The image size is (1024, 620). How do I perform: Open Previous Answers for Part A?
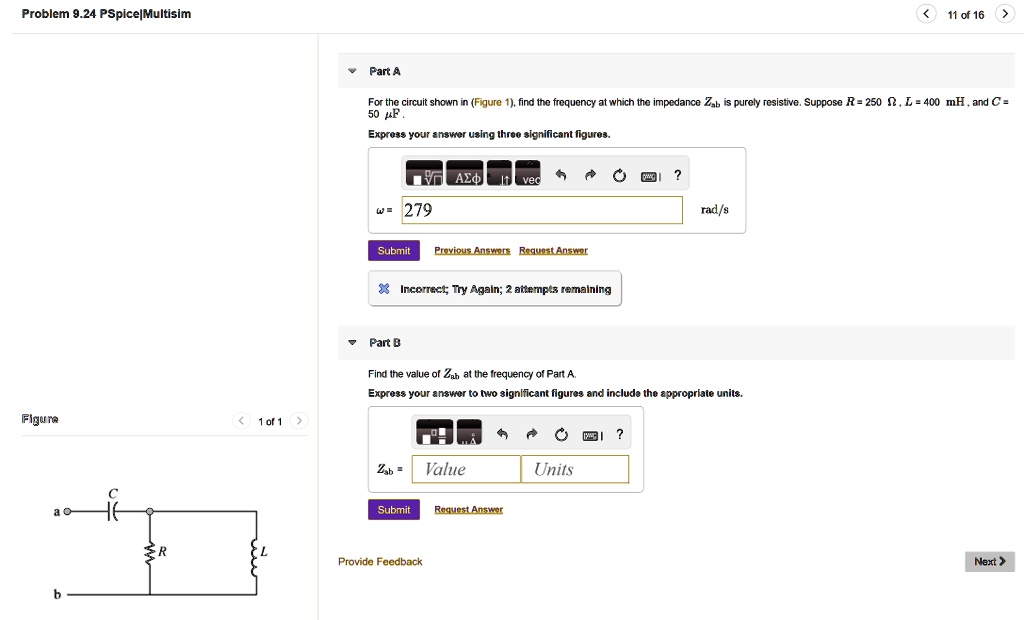(472, 251)
